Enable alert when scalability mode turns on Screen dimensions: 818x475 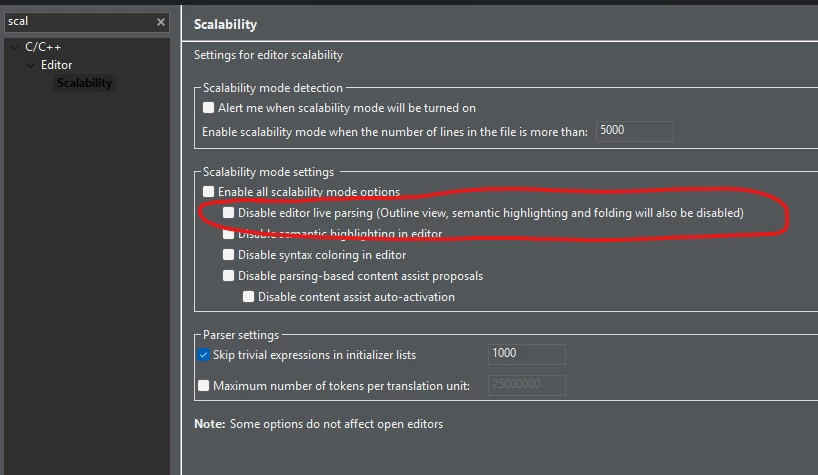coord(208,107)
